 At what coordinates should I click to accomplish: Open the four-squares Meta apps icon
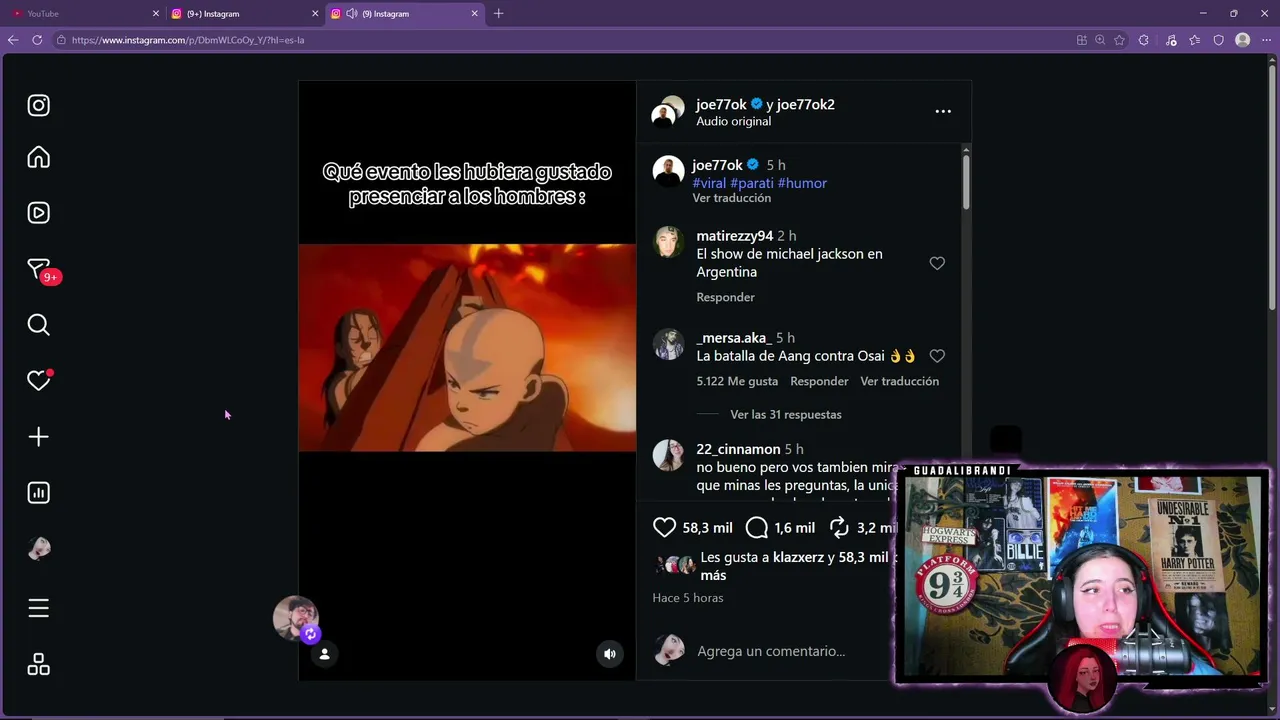[38, 665]
